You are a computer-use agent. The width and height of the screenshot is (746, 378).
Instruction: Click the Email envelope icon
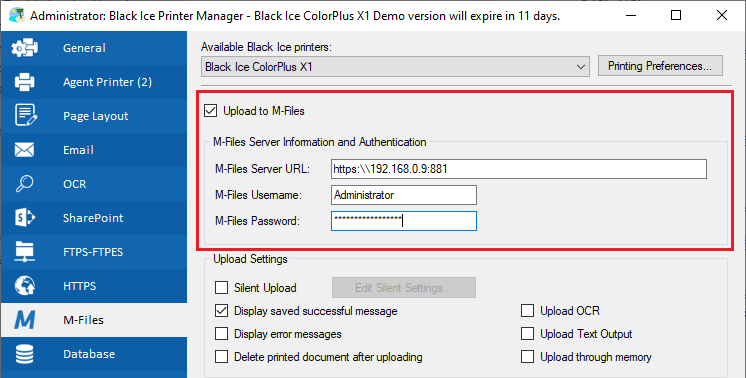[x=24, y=150]
